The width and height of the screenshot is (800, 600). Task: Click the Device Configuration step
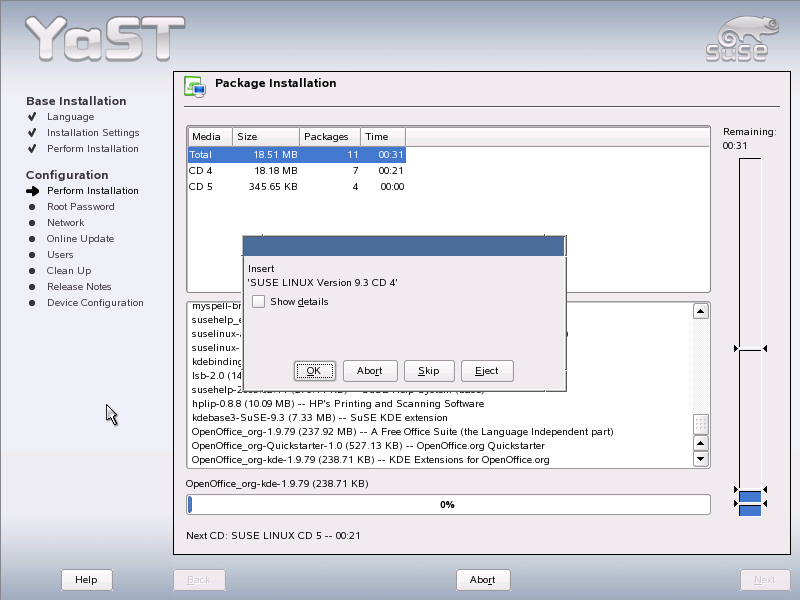(95, 303)
